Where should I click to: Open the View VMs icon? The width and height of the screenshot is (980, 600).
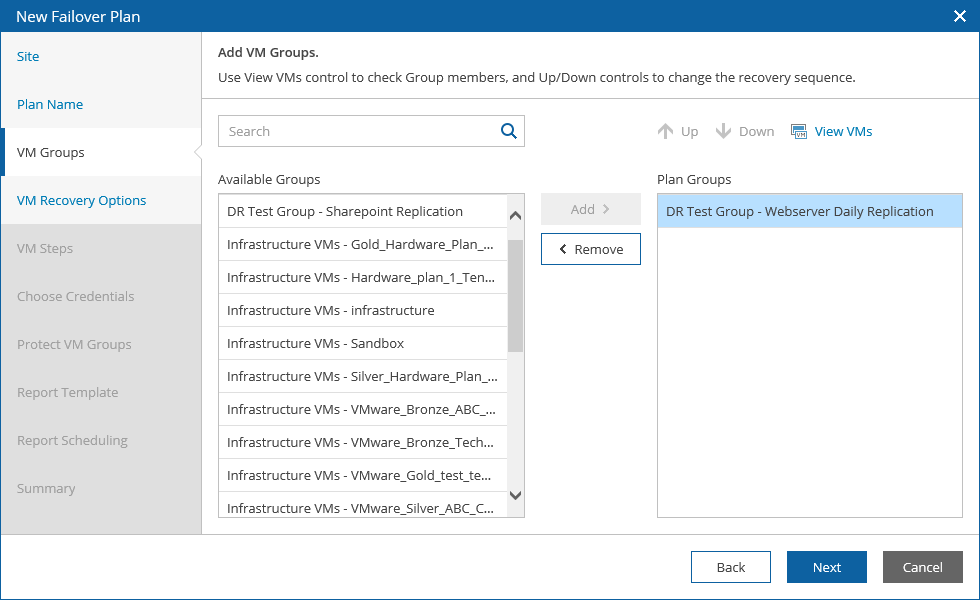click(x=799, y=131)
